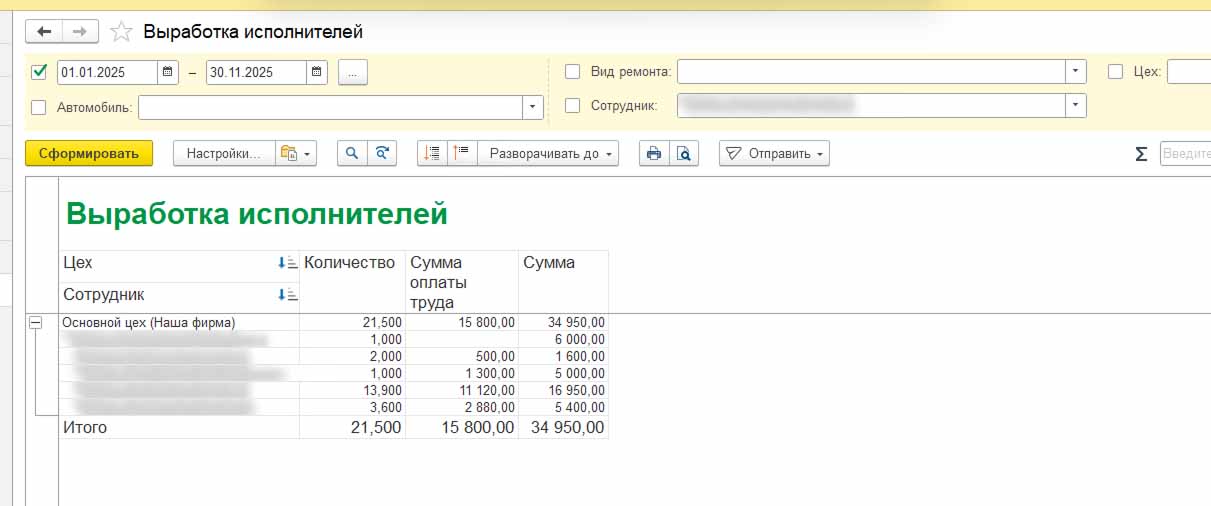
Task: Click the Sum sigma icon
Action: (1141, 153)
